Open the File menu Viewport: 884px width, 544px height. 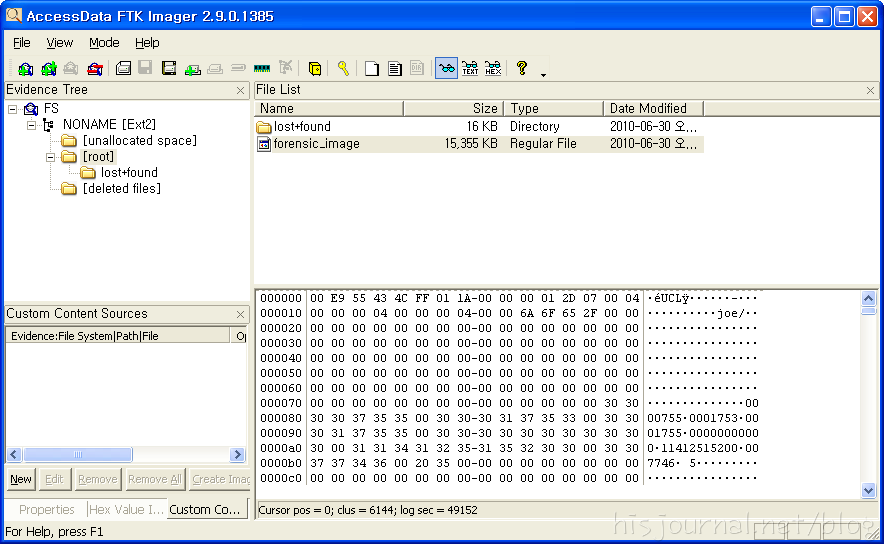[x=21, y=43]
